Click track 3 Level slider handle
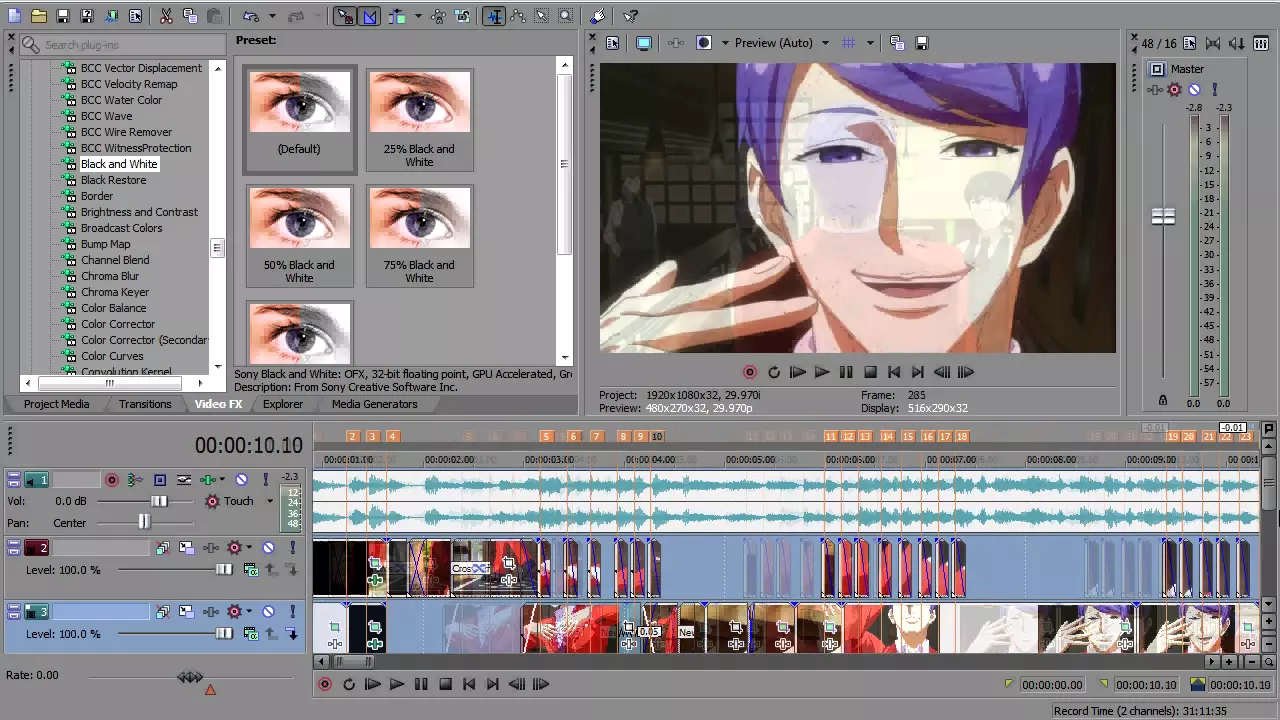This screenshot has width=1280, height=720. 224,634
